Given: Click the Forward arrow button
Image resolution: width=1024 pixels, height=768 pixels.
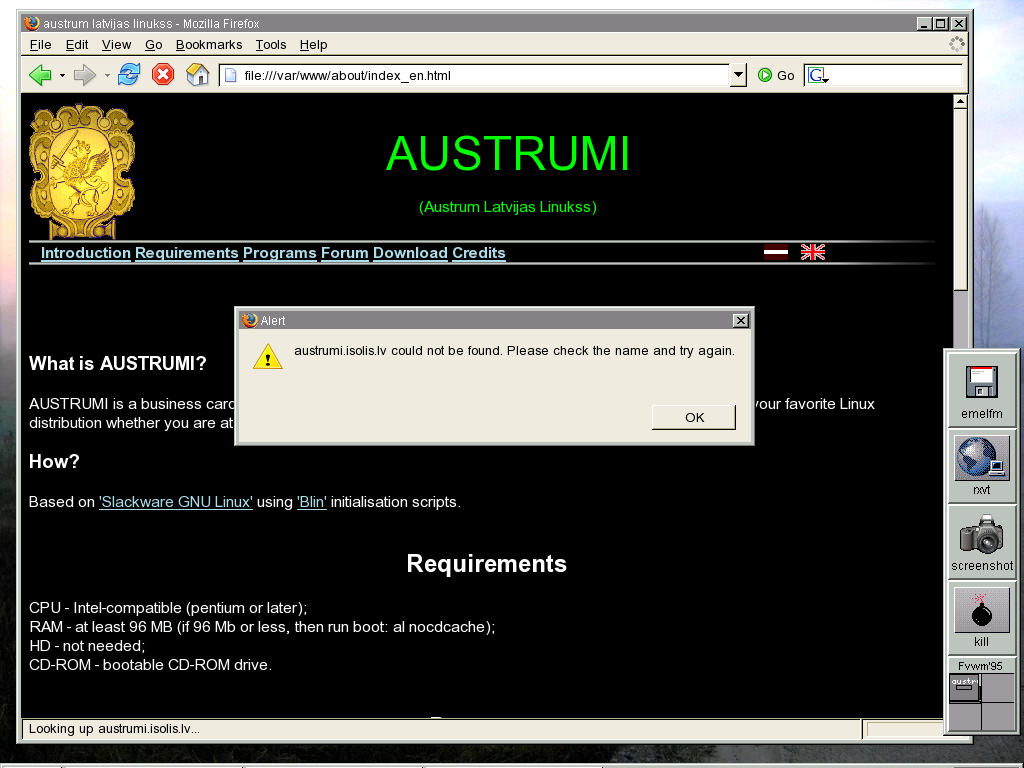Looking at the screenshot, I should 85,75.
